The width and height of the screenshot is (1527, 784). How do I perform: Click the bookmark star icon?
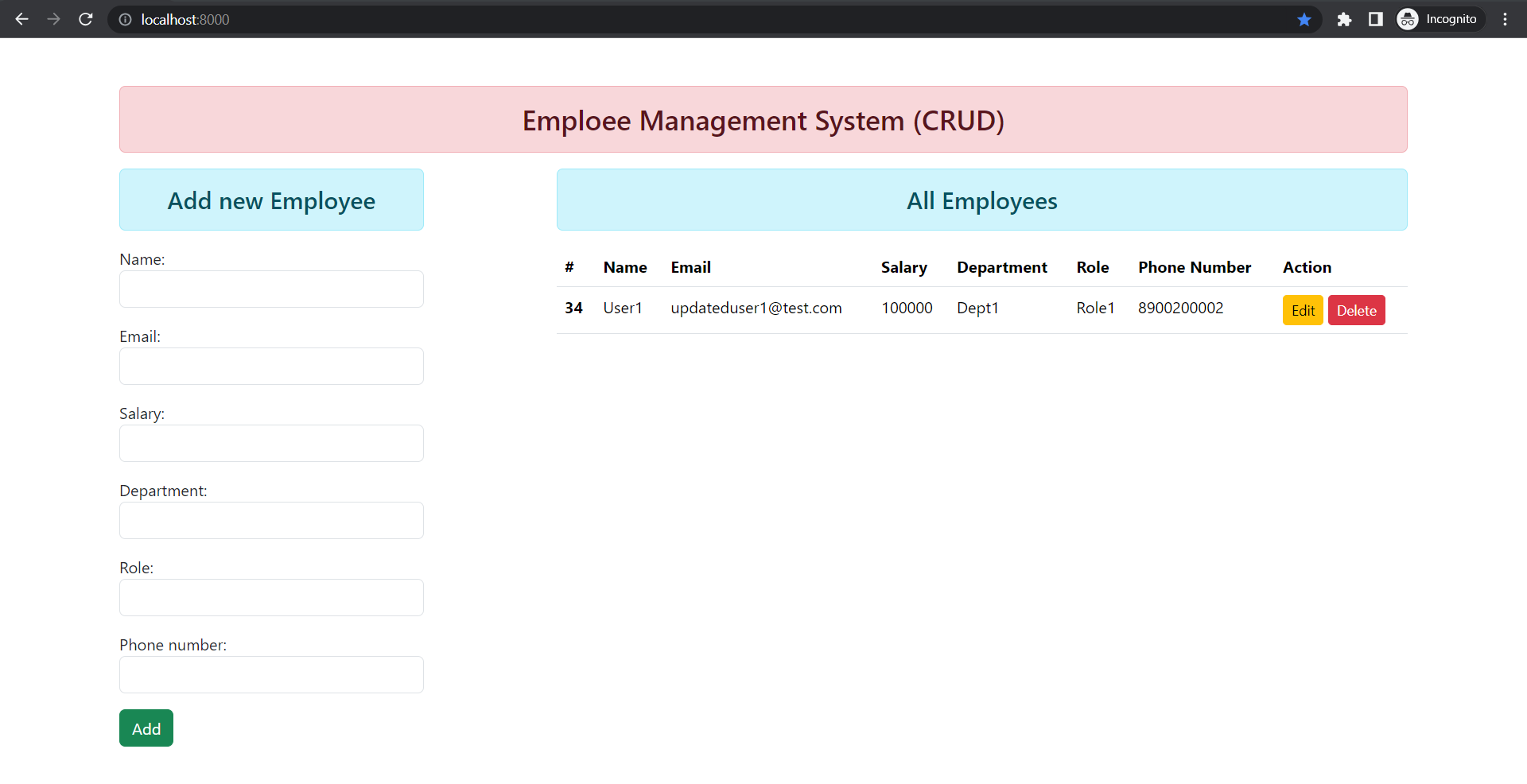pyautogui.click(x=1304, y=19)
